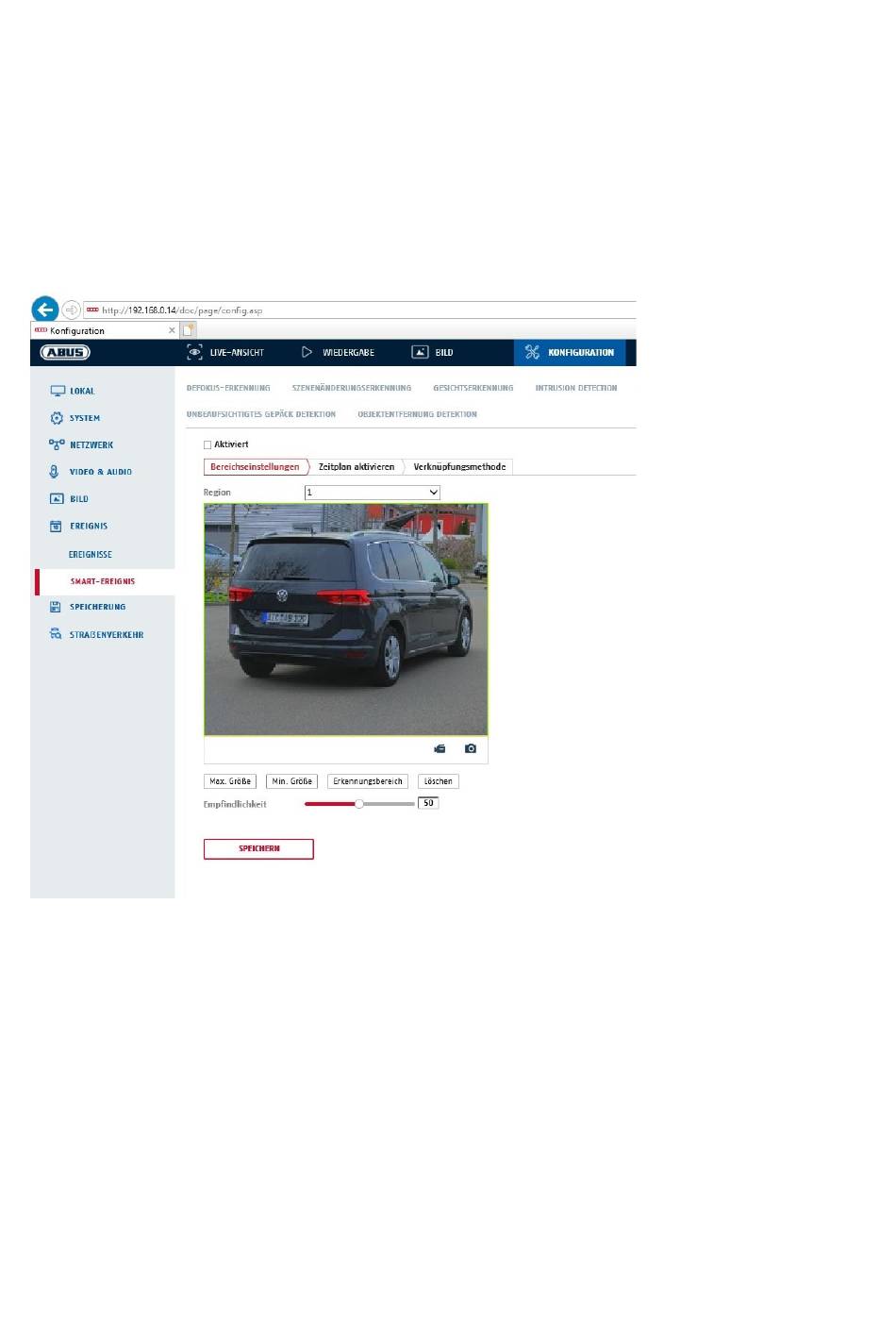The height and width of the screenshot is (1340, 896).
Task: Switch to Zeitplan aktivieren tab
Action: tap(356, 467)
